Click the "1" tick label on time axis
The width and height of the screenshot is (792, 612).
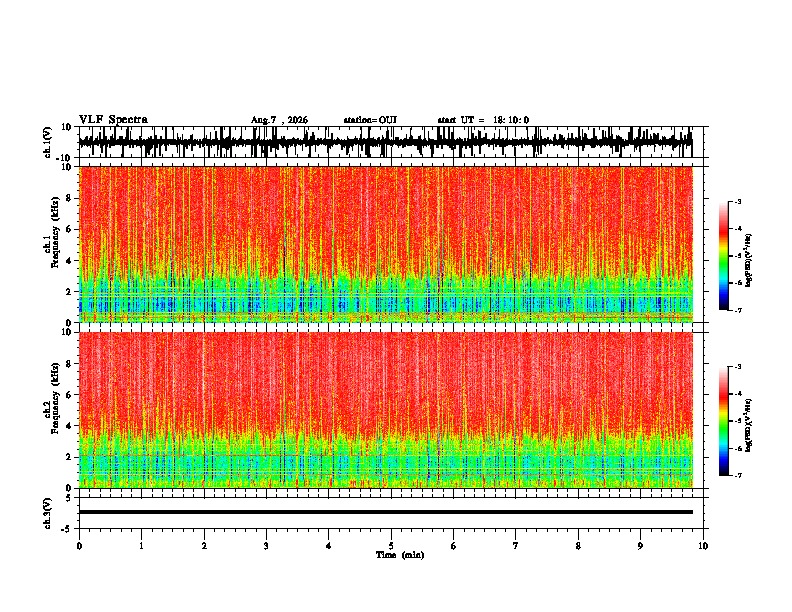click(x=141, y=546)
